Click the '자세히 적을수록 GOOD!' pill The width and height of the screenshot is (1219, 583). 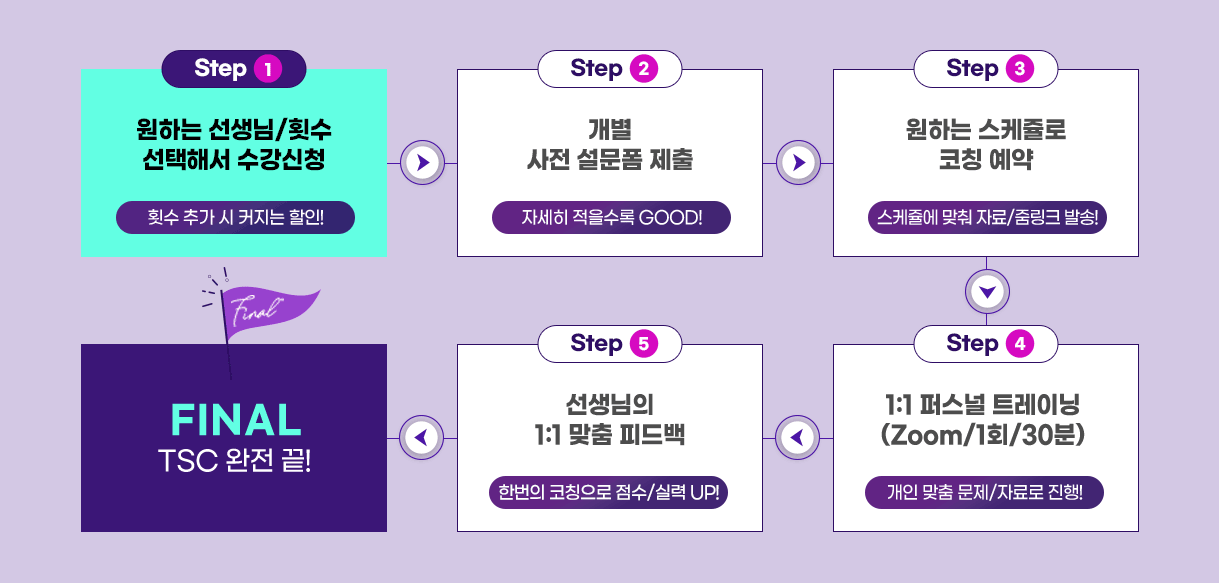pos(611,218)
